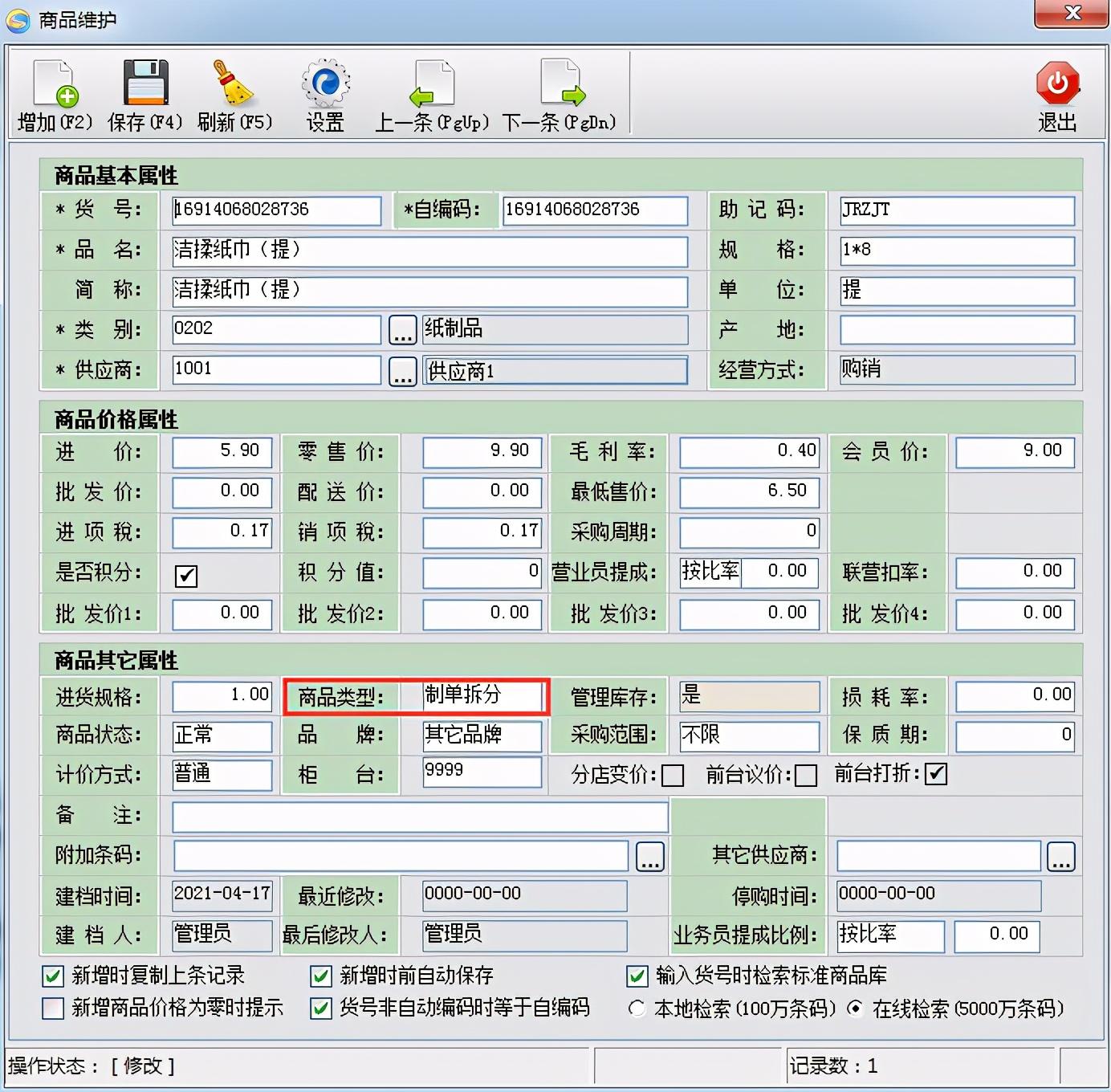Open category browse button next to 0202

point(403,330)
